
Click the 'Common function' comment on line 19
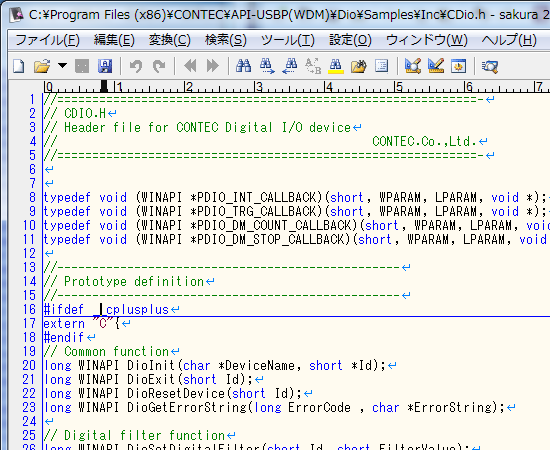[116, 352]
